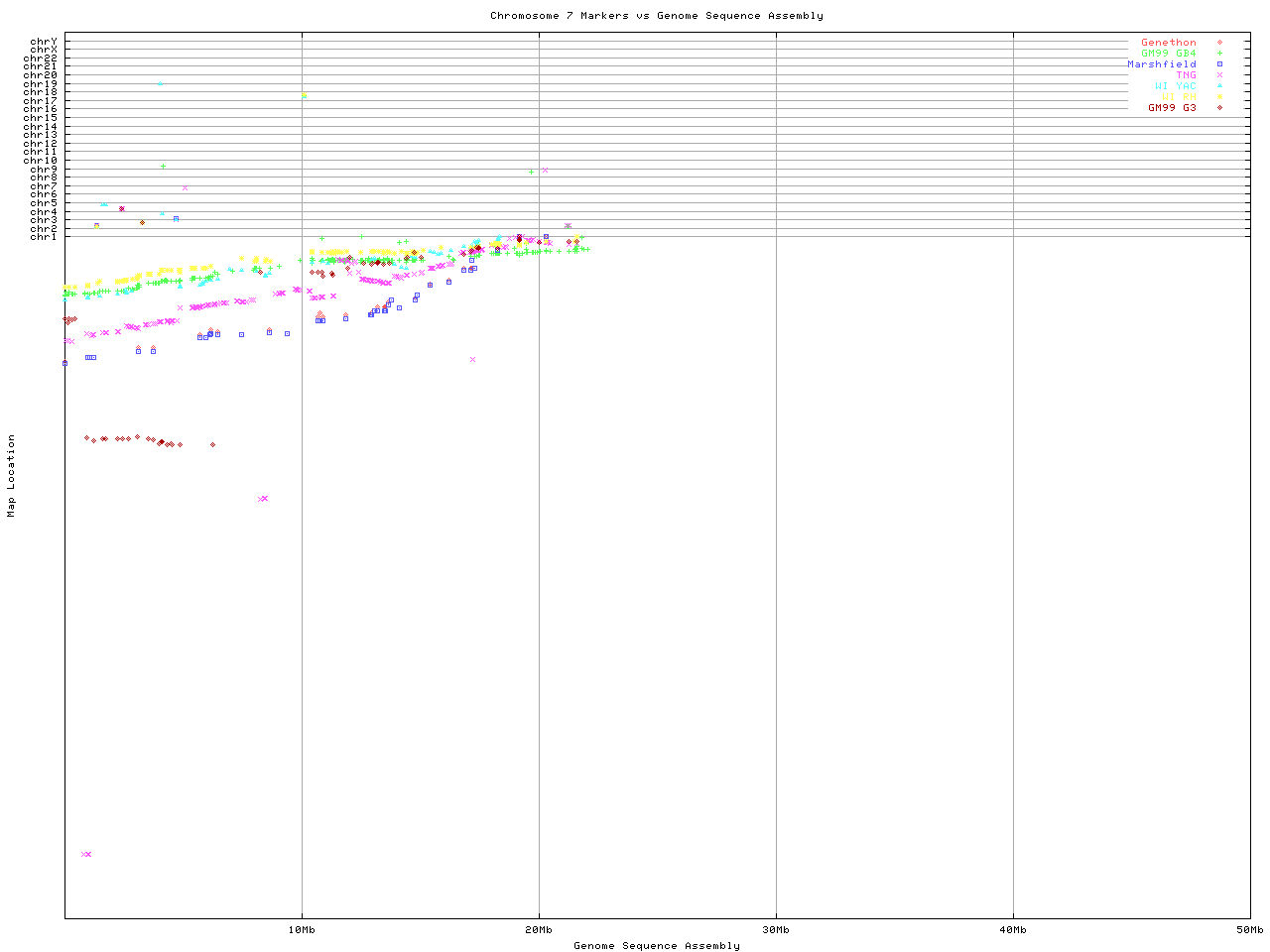Select the 30Mb x-axis tick label
This screenshot has width=1270, height=952.
tap(776, 930)
